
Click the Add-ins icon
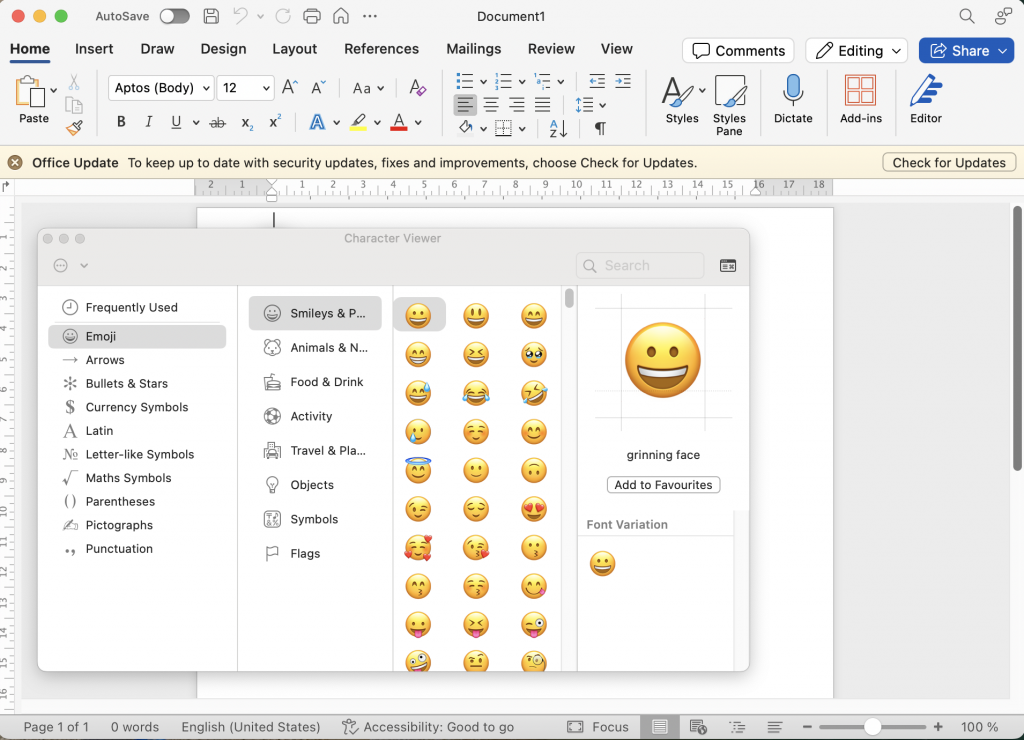click(860, 91)
